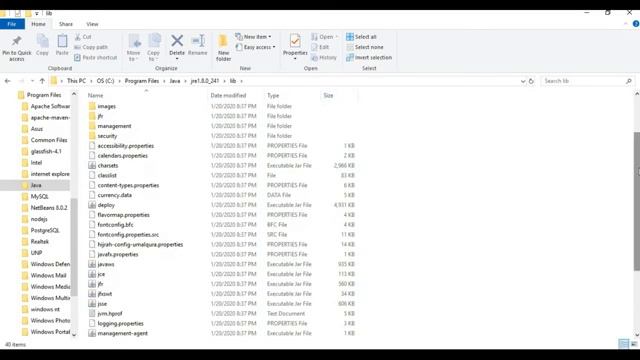Open the Easy access dropdown

255,47
